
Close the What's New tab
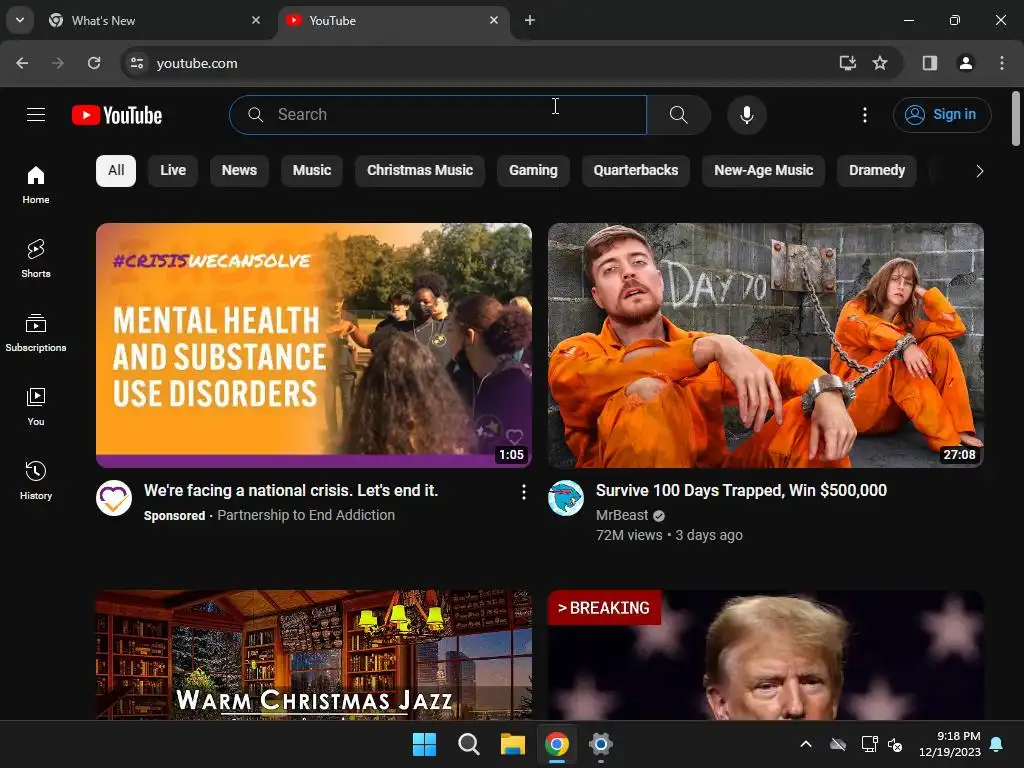[x=256, y=20]
